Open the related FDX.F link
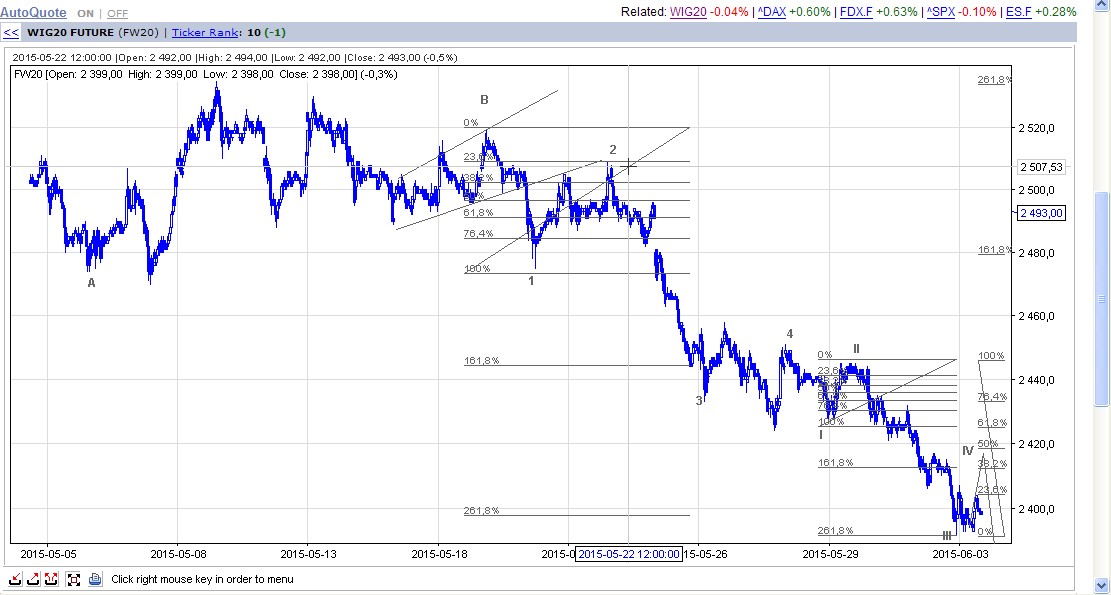Viewport: 1111px width, 595px height. tap(855, 12)
